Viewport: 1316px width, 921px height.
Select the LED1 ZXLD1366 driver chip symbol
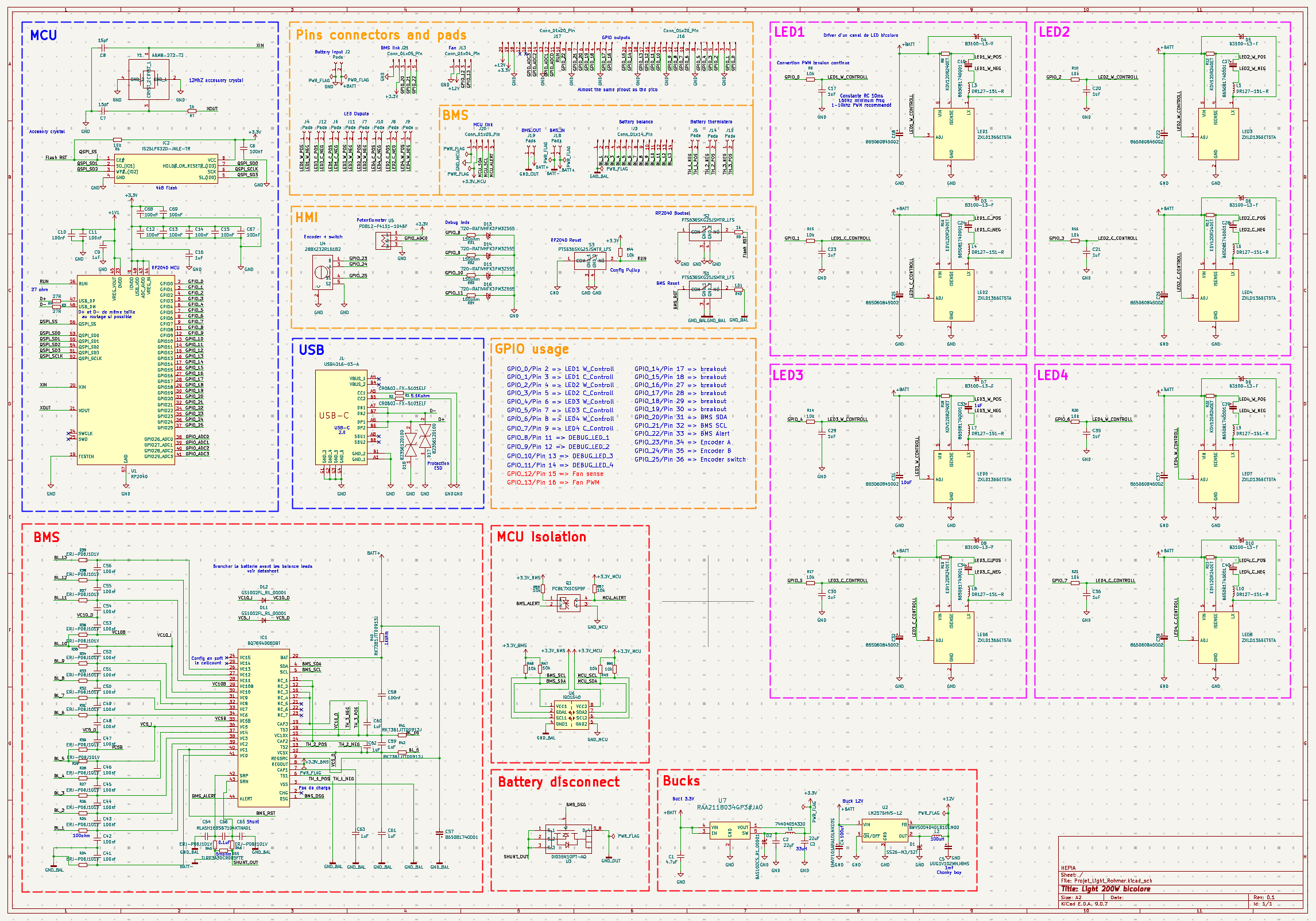coord(953,134)
